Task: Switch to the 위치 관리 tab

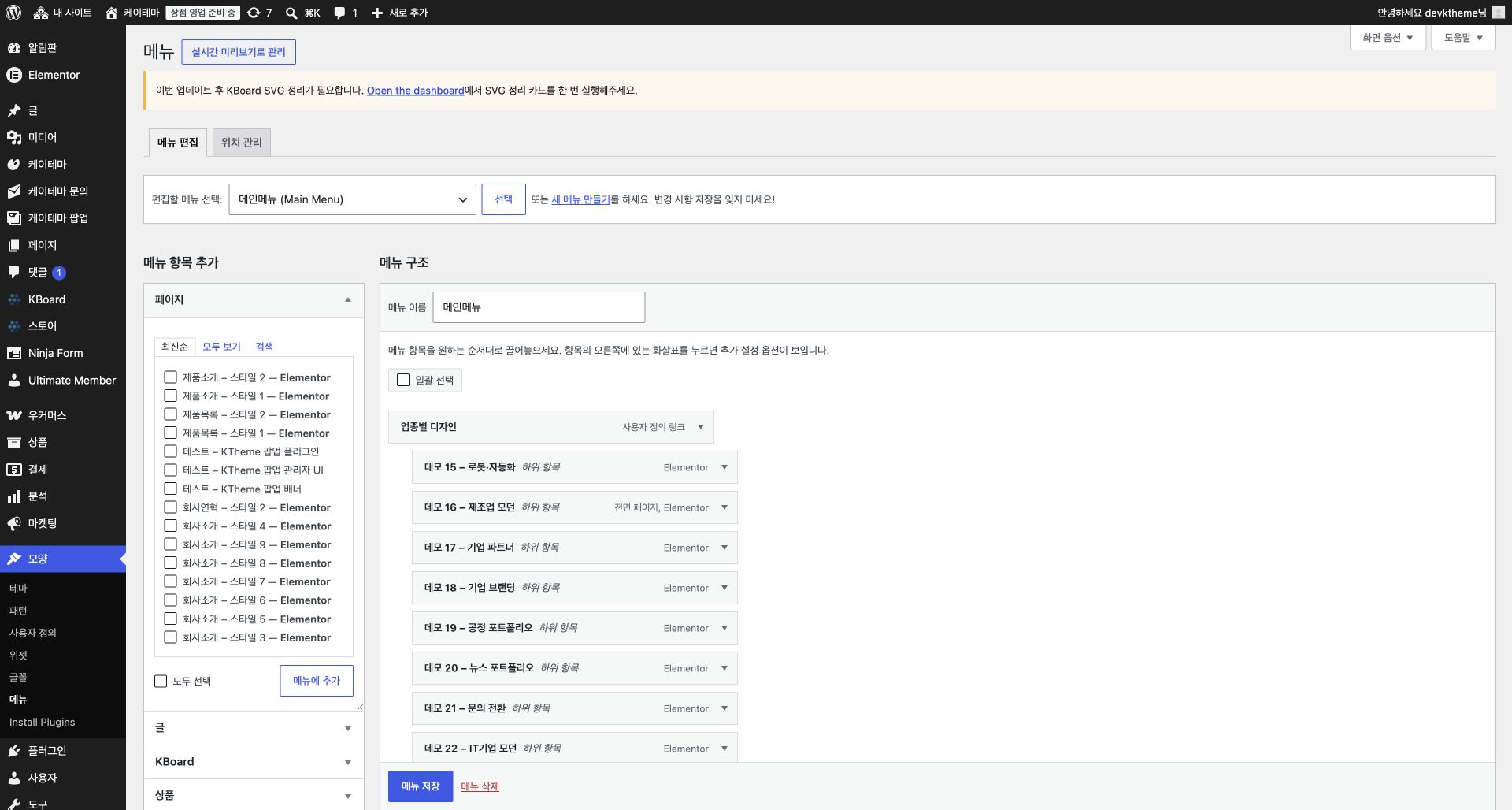Action: click(x=241, y=143)
